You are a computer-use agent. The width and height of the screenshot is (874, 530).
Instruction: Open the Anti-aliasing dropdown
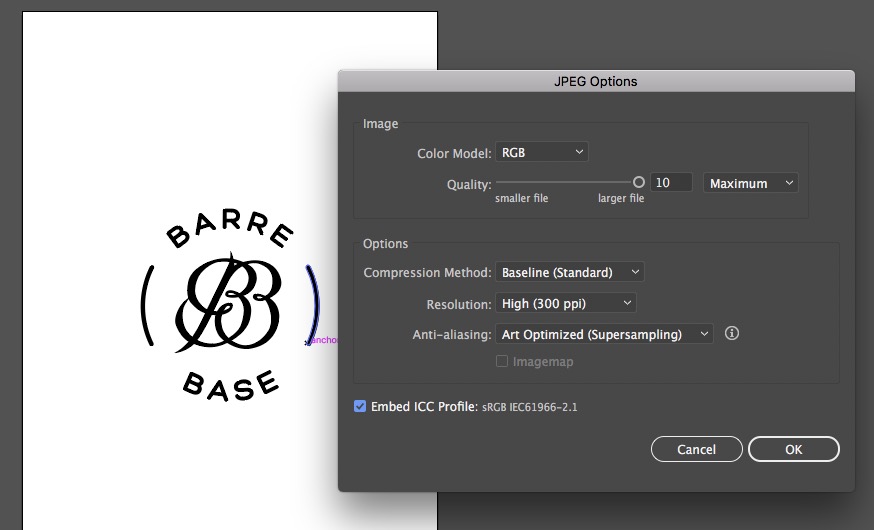pyautogui.click(x=604, y=334)
